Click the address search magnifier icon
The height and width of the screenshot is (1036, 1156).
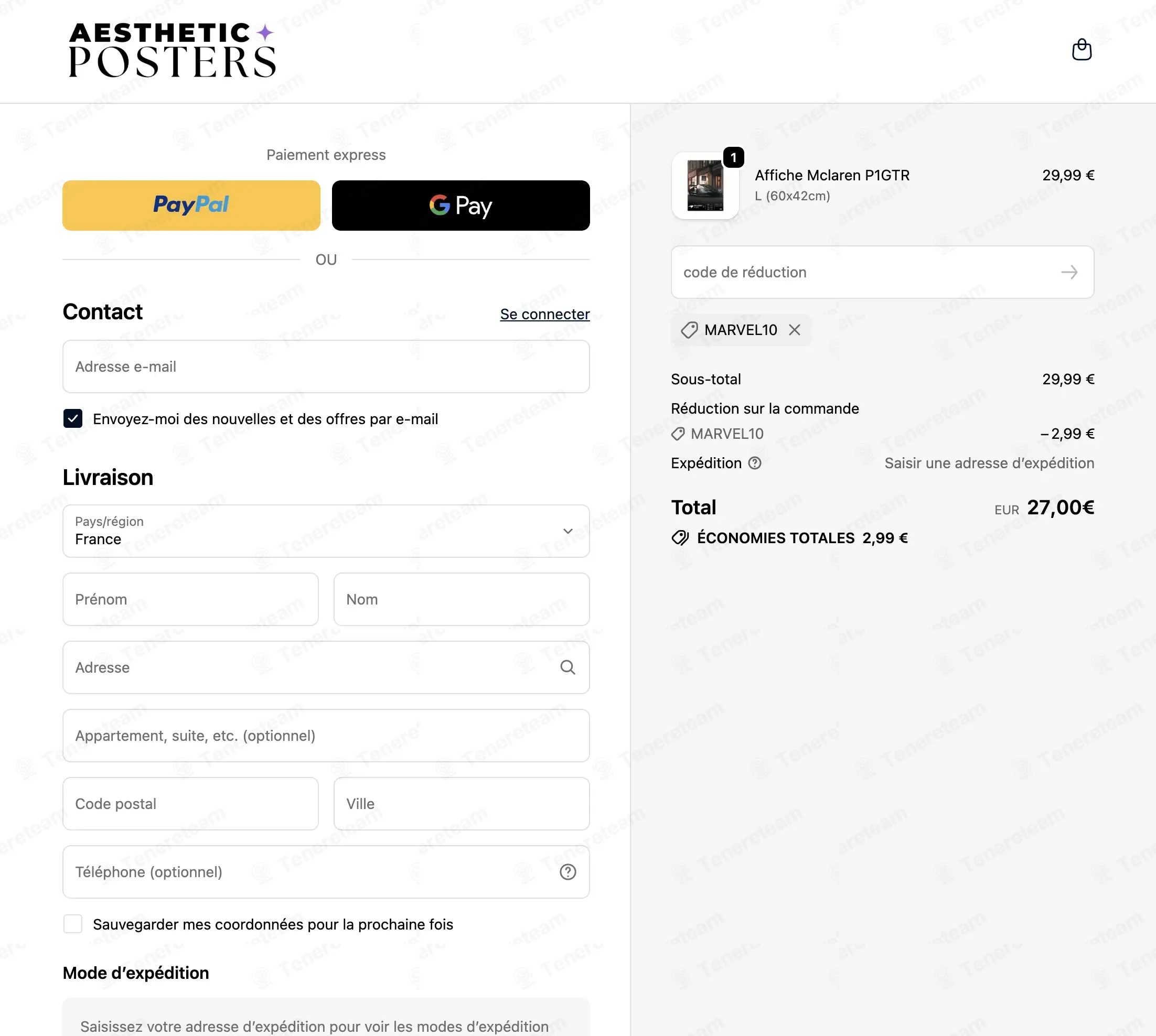click(567, 667)
